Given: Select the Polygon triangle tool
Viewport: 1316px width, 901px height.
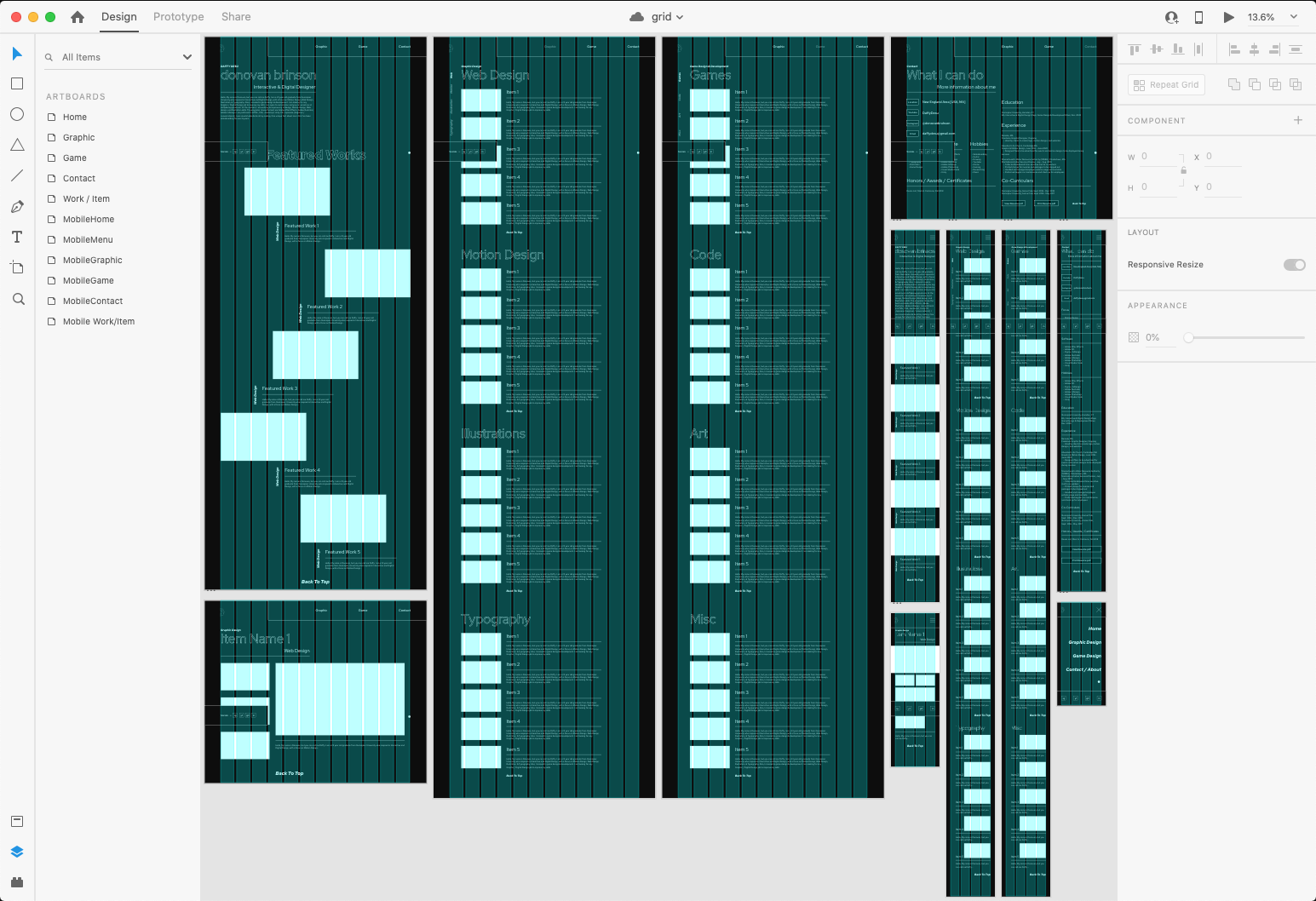Looking at the screenshot, I should (x=17, y=145).
